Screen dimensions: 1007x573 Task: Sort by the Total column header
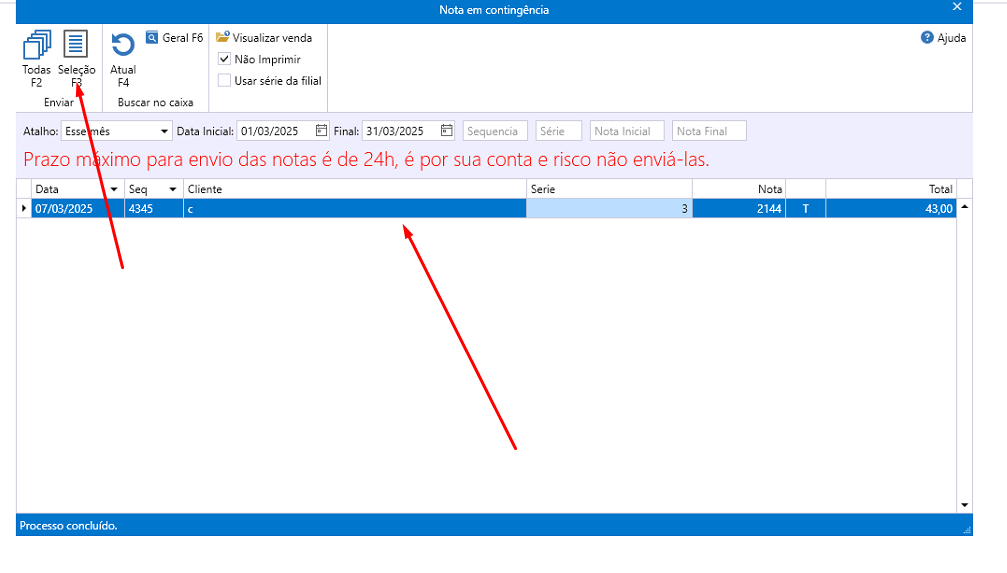889,189
